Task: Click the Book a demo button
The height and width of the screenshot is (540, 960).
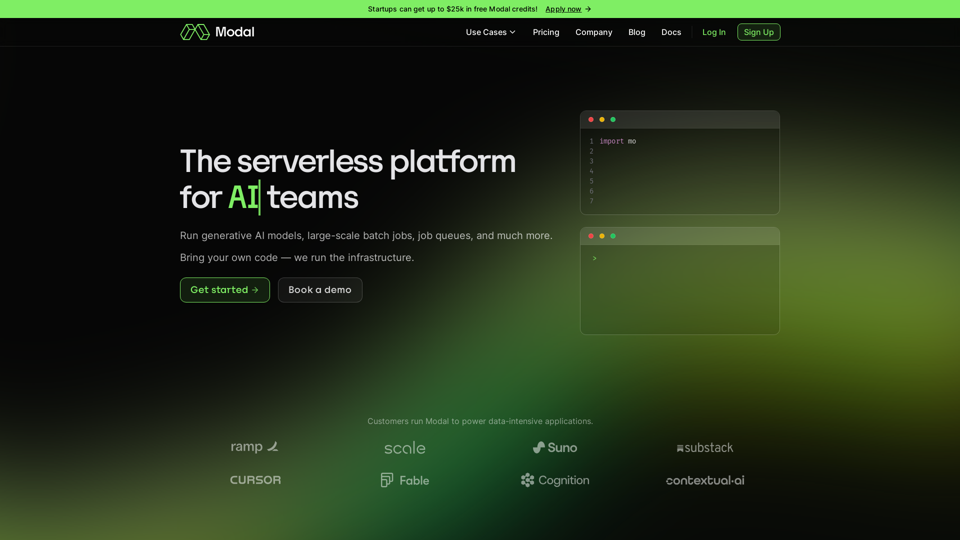Action: pos(320,290)
